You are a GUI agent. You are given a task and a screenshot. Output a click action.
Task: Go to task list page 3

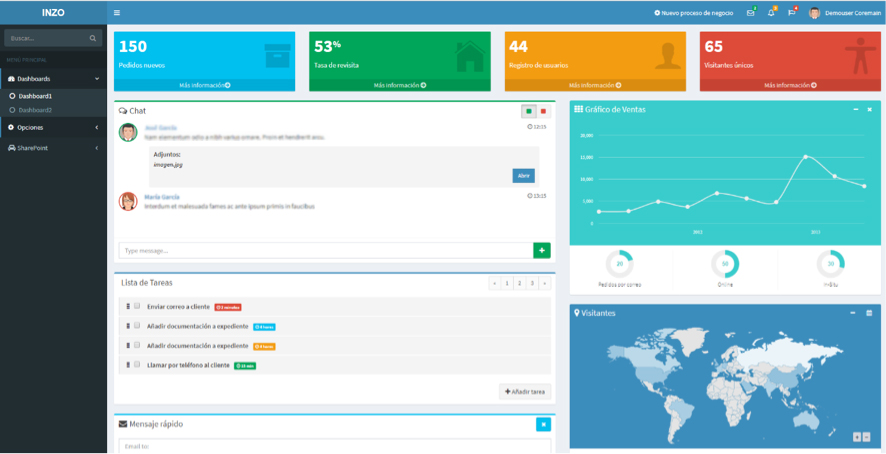(x=532, y=283)
